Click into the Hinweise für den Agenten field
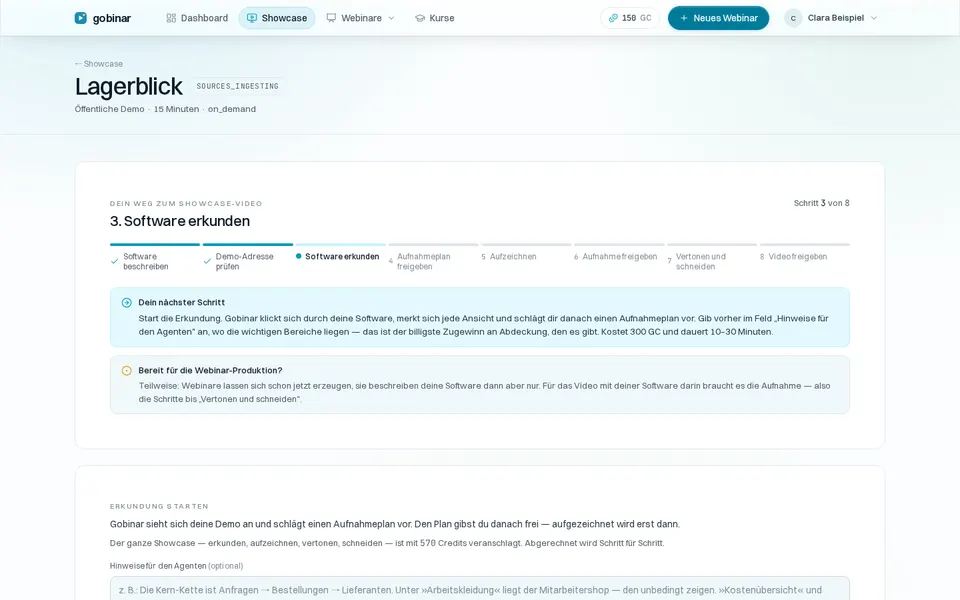The height and width of the screenshot is (600, 960). (x=480, y=588)
